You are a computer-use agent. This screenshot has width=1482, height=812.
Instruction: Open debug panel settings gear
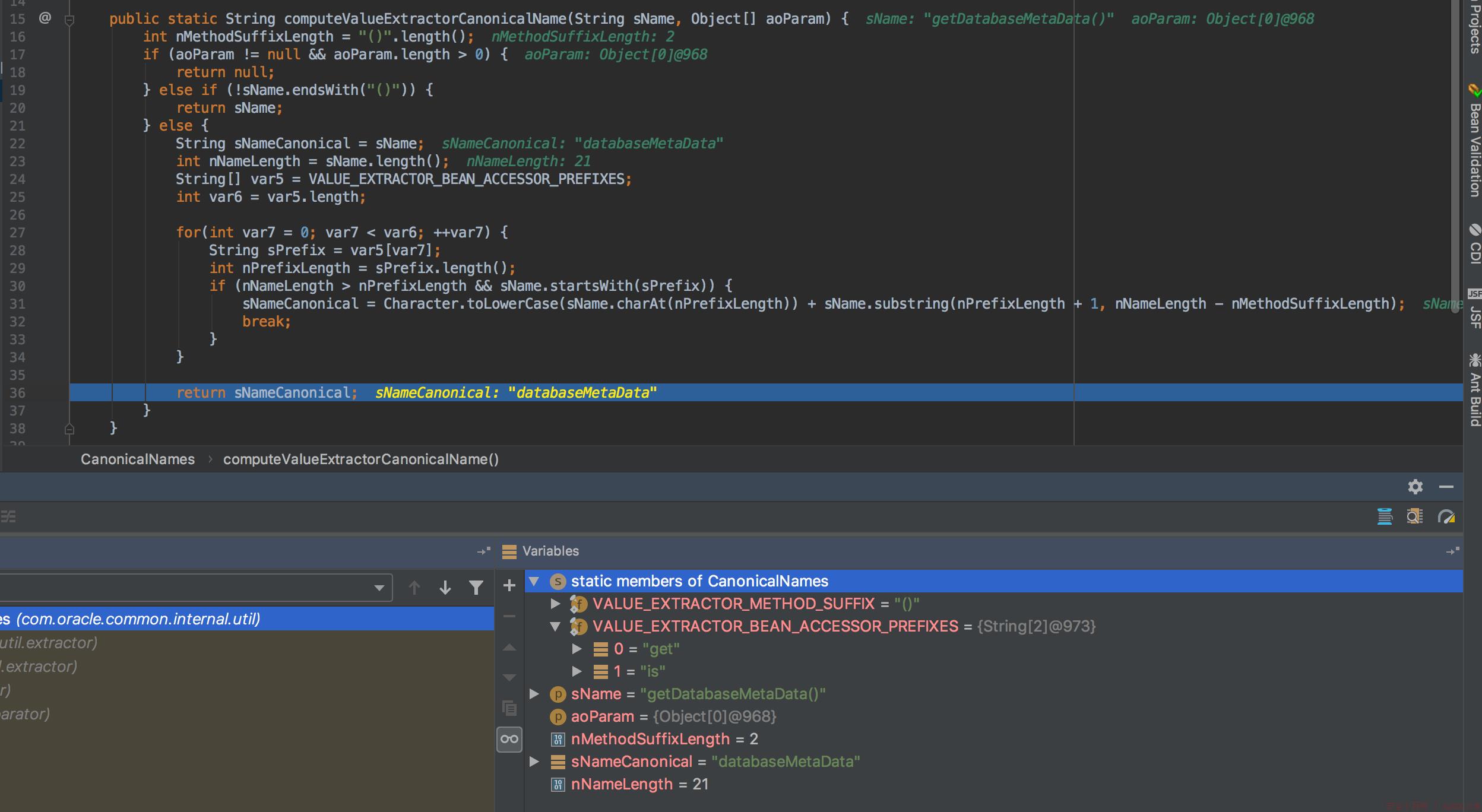pyautogui.click(x=1415, y=487)
